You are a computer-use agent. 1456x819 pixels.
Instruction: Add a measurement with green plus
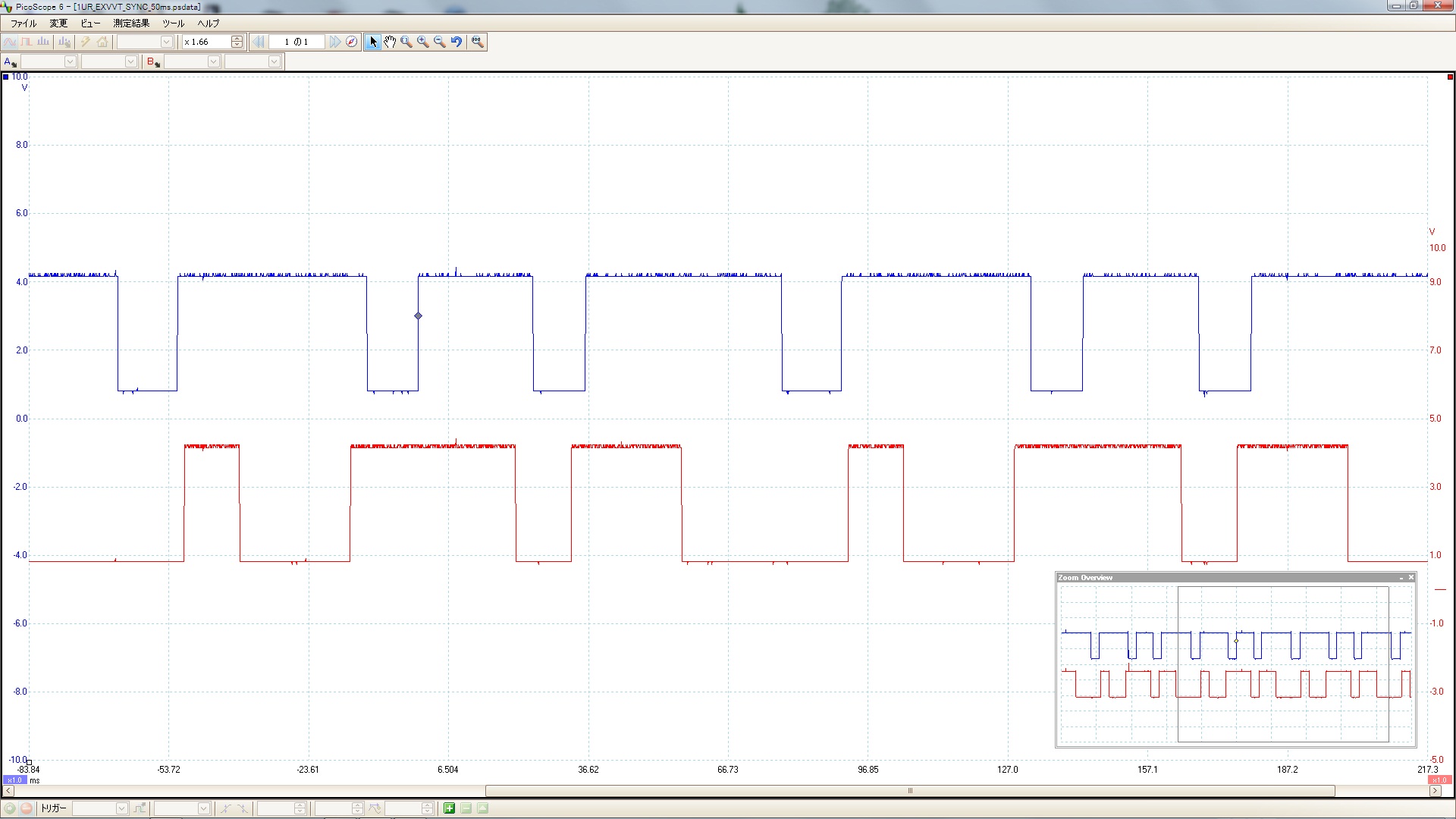pyautogui.click(x=449, y=808)
